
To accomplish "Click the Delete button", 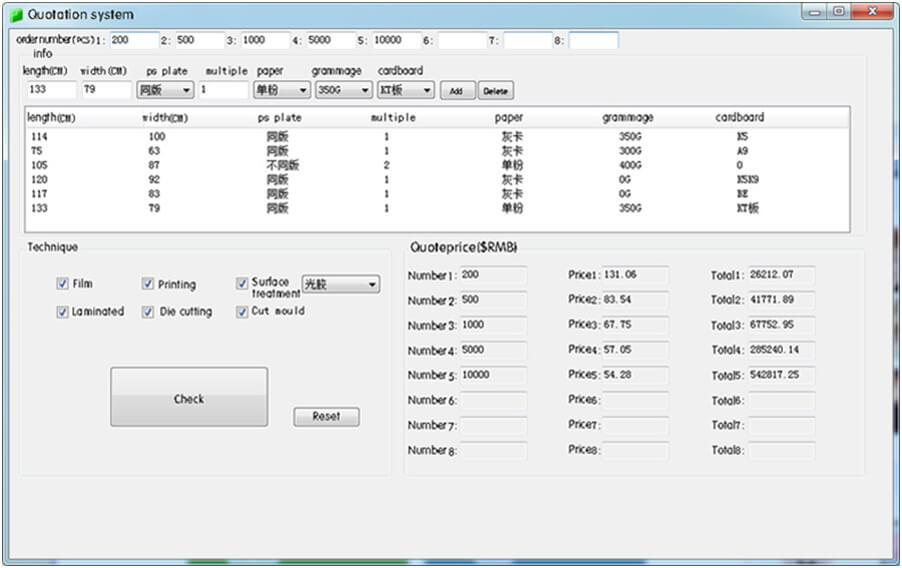I will (496, 91).
